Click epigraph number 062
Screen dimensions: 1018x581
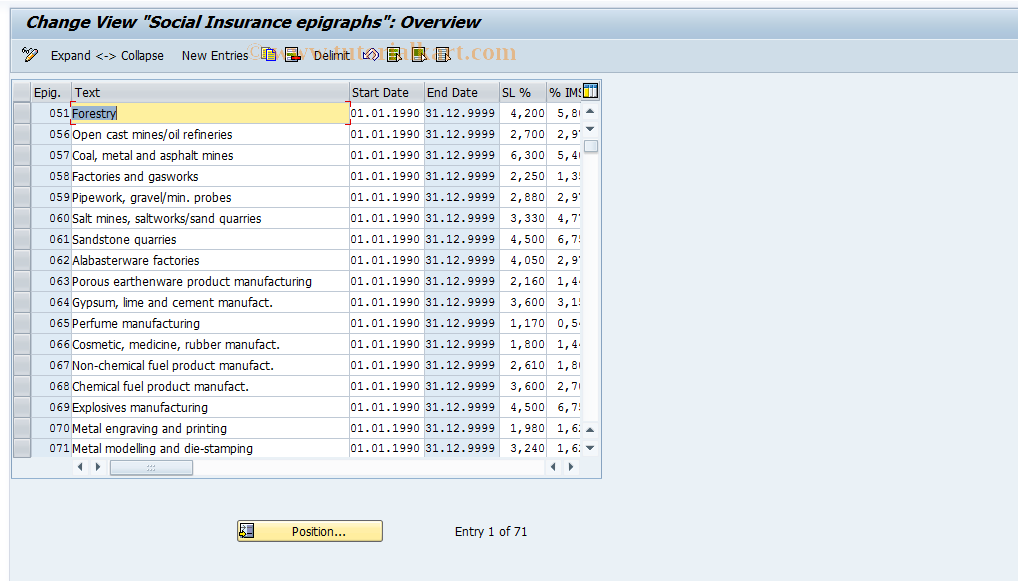pyautogui.click(x=51, y=260)
